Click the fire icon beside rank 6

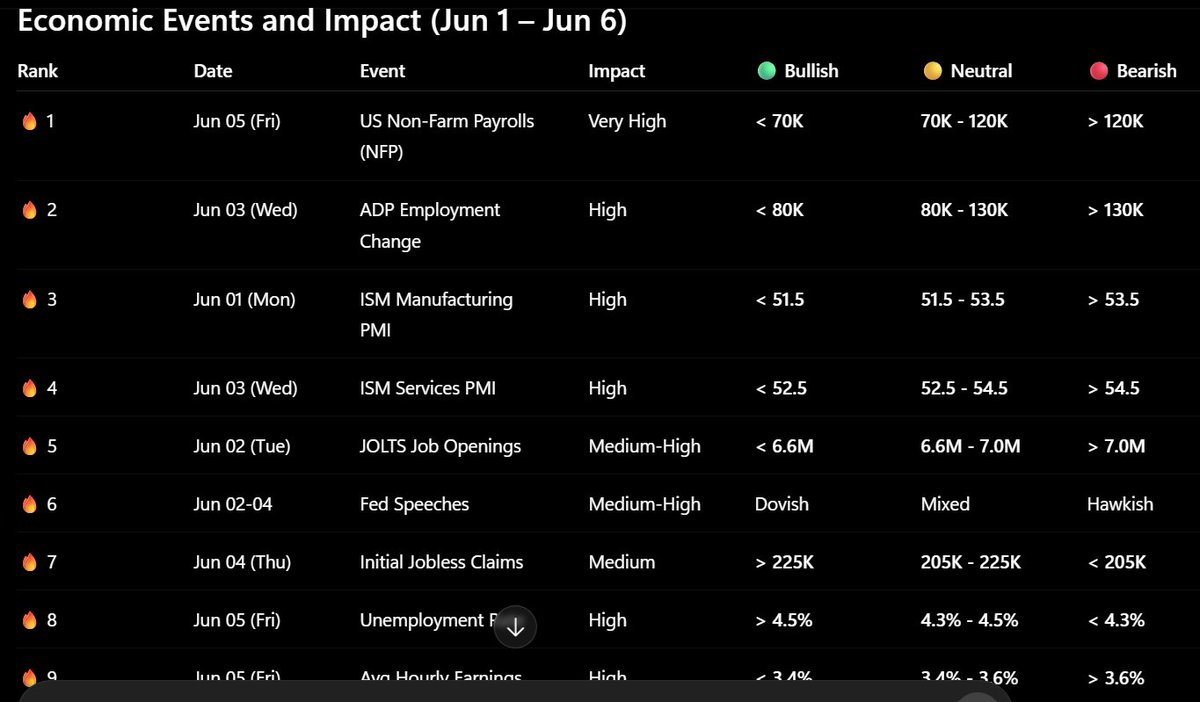pyautogui.click(x=28, y=504)
